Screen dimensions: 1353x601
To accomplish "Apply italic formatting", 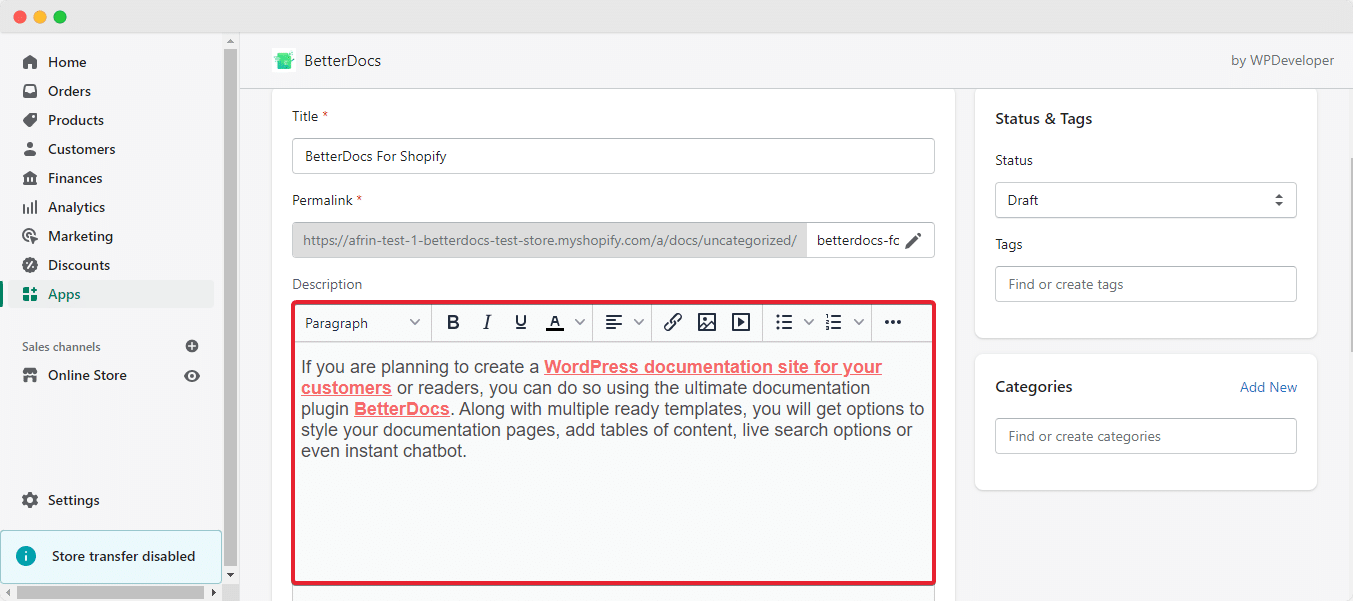I will [x=487, y=321].
